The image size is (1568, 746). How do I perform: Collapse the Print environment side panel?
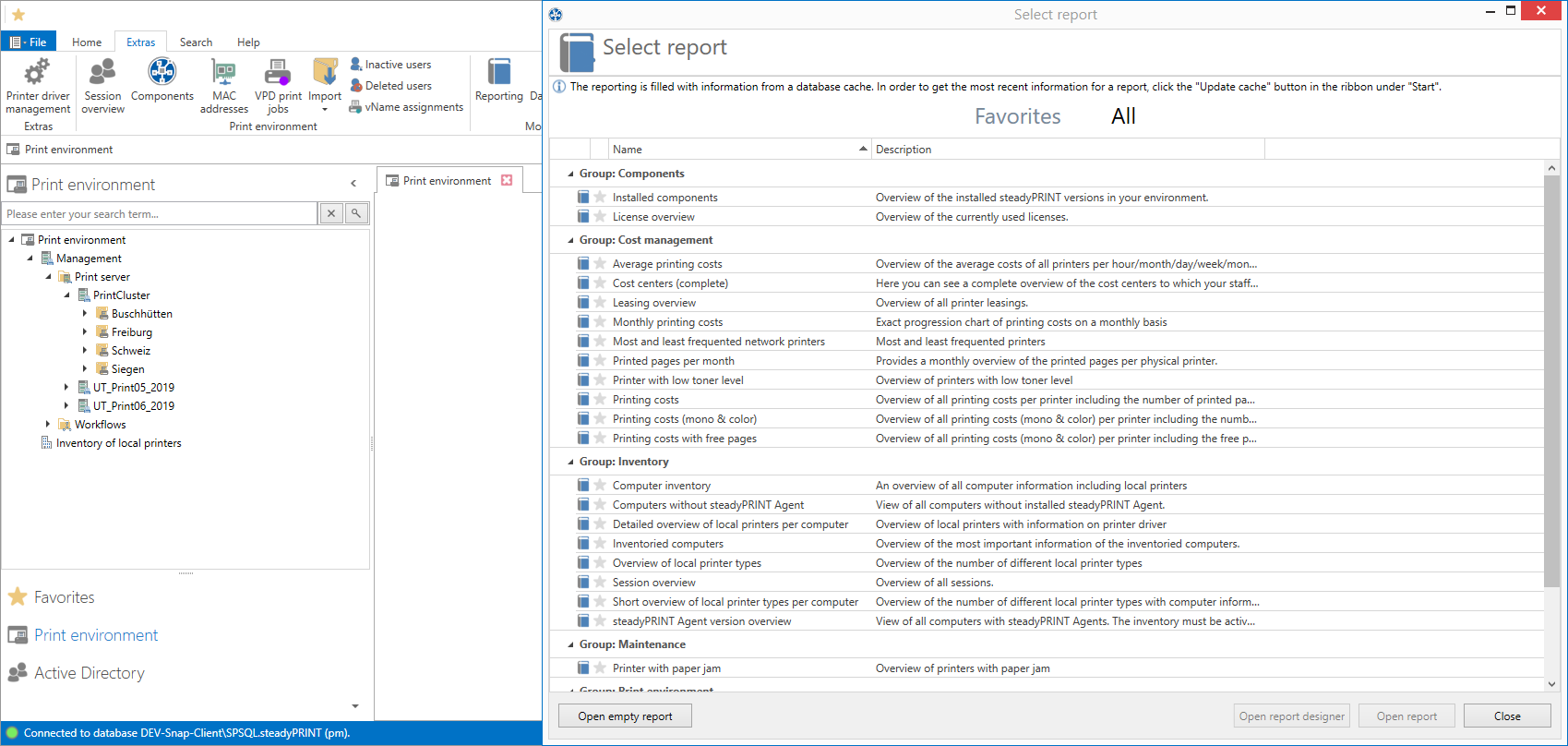coord(353,184)
